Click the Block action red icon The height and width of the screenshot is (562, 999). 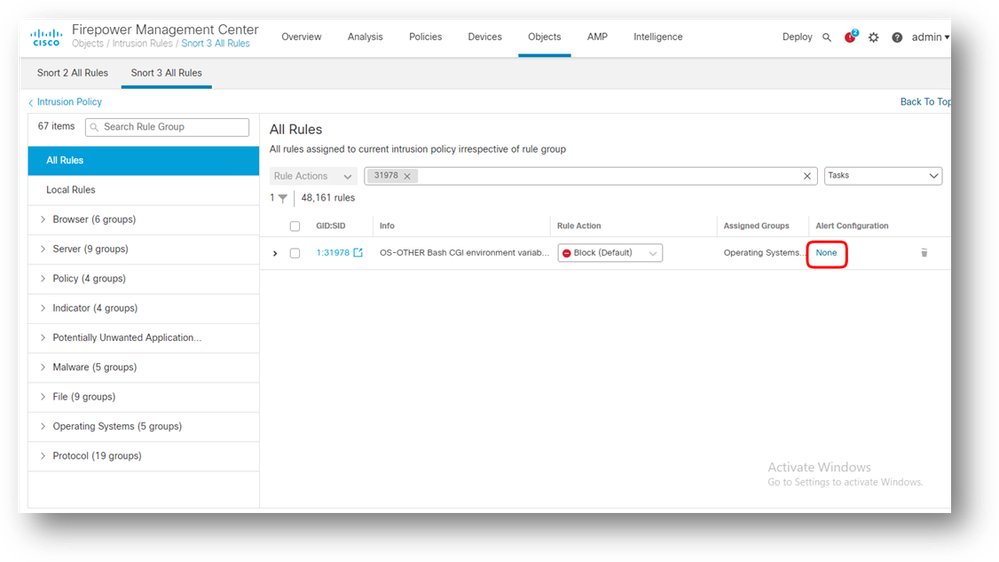(566, 254)
